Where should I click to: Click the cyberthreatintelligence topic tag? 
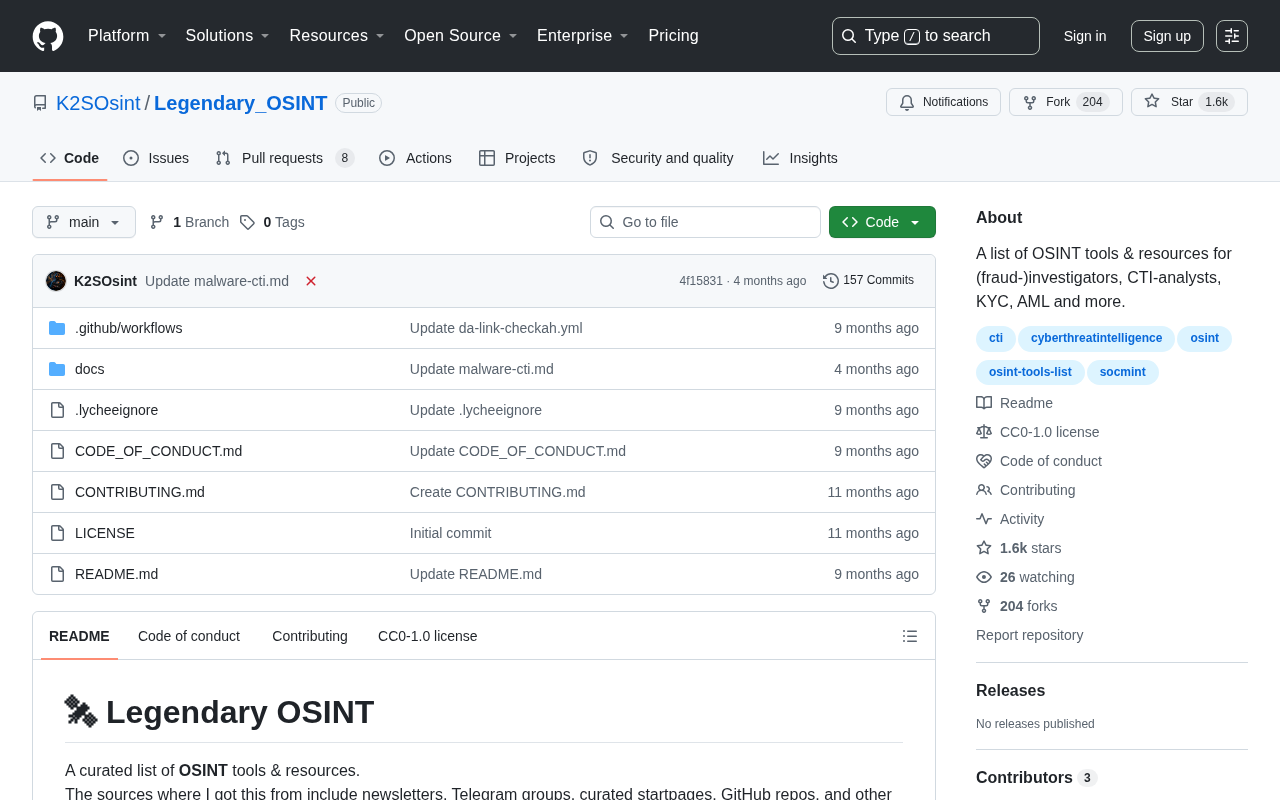pyautogui.click(x=1096, y=338)
